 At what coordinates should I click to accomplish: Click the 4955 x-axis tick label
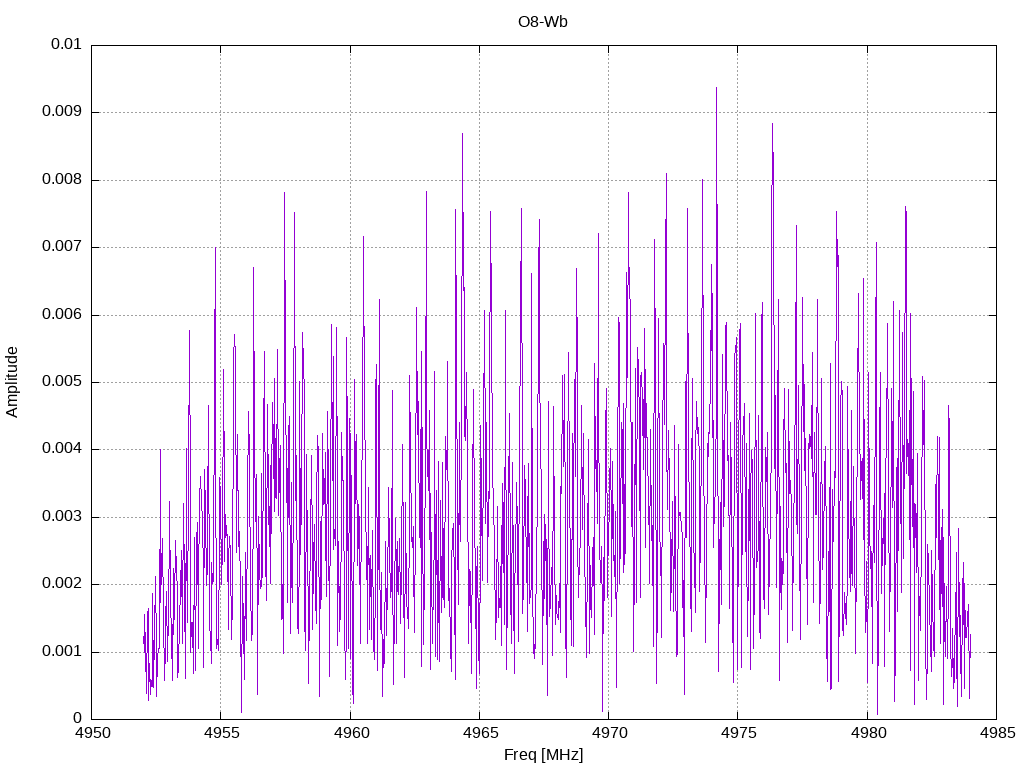(221, 733)
